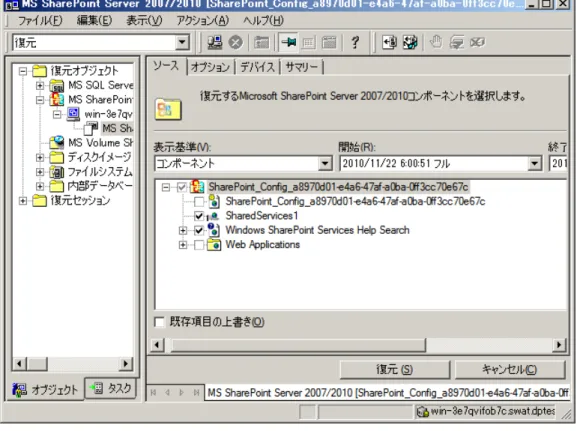Click the MS SharePoint icon in left tree
577x431 pixels.
pos(57,100)
